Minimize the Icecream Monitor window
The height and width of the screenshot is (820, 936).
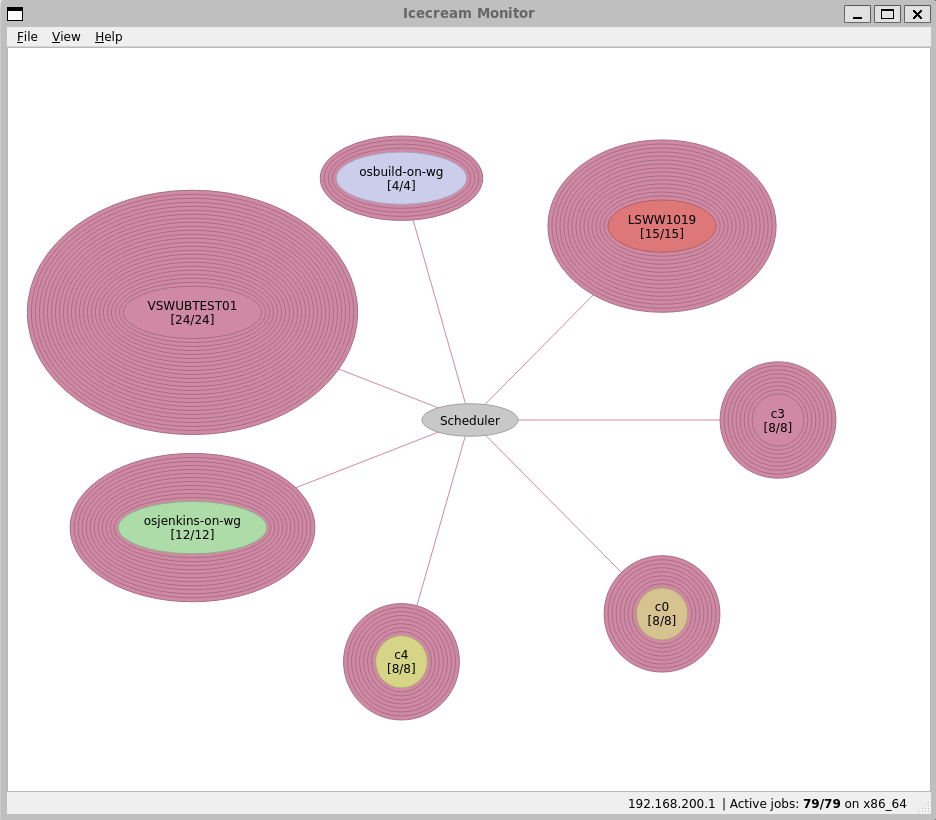coord(857,14)
